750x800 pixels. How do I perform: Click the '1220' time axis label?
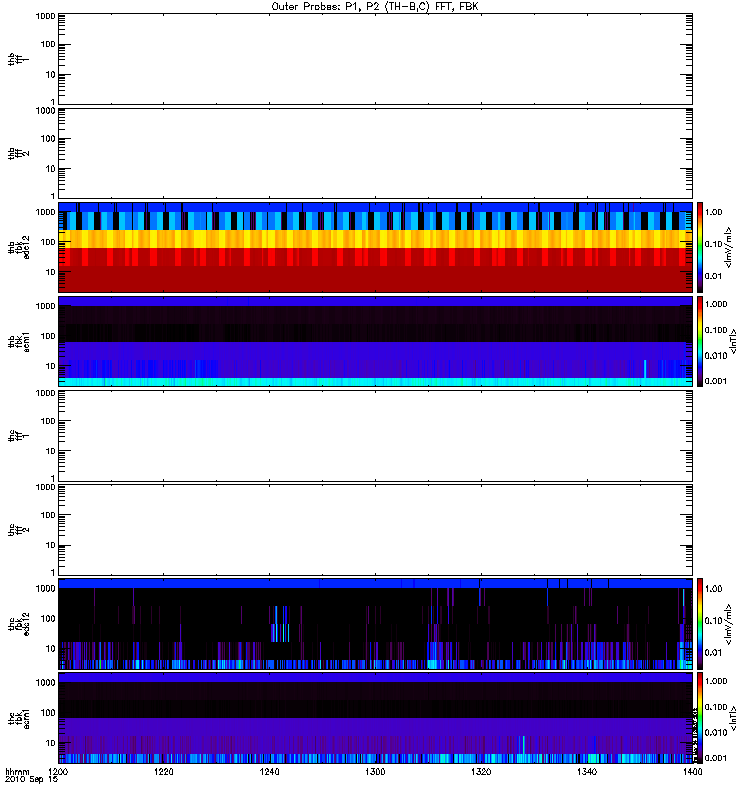[164, 772]
